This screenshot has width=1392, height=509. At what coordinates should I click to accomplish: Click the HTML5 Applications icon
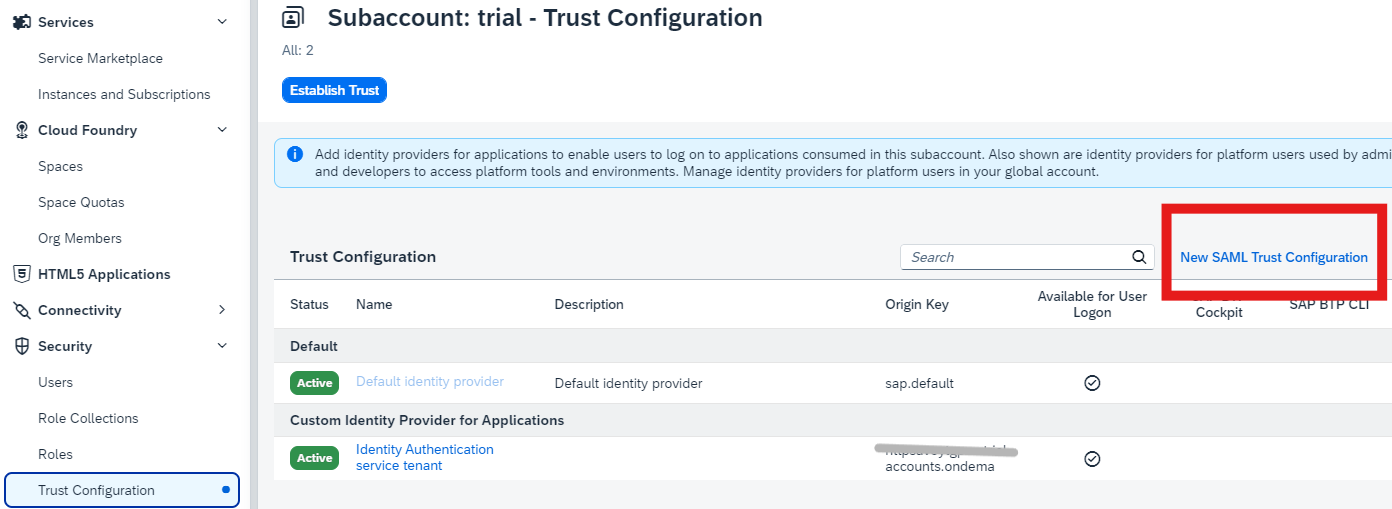tap(21, 274)
